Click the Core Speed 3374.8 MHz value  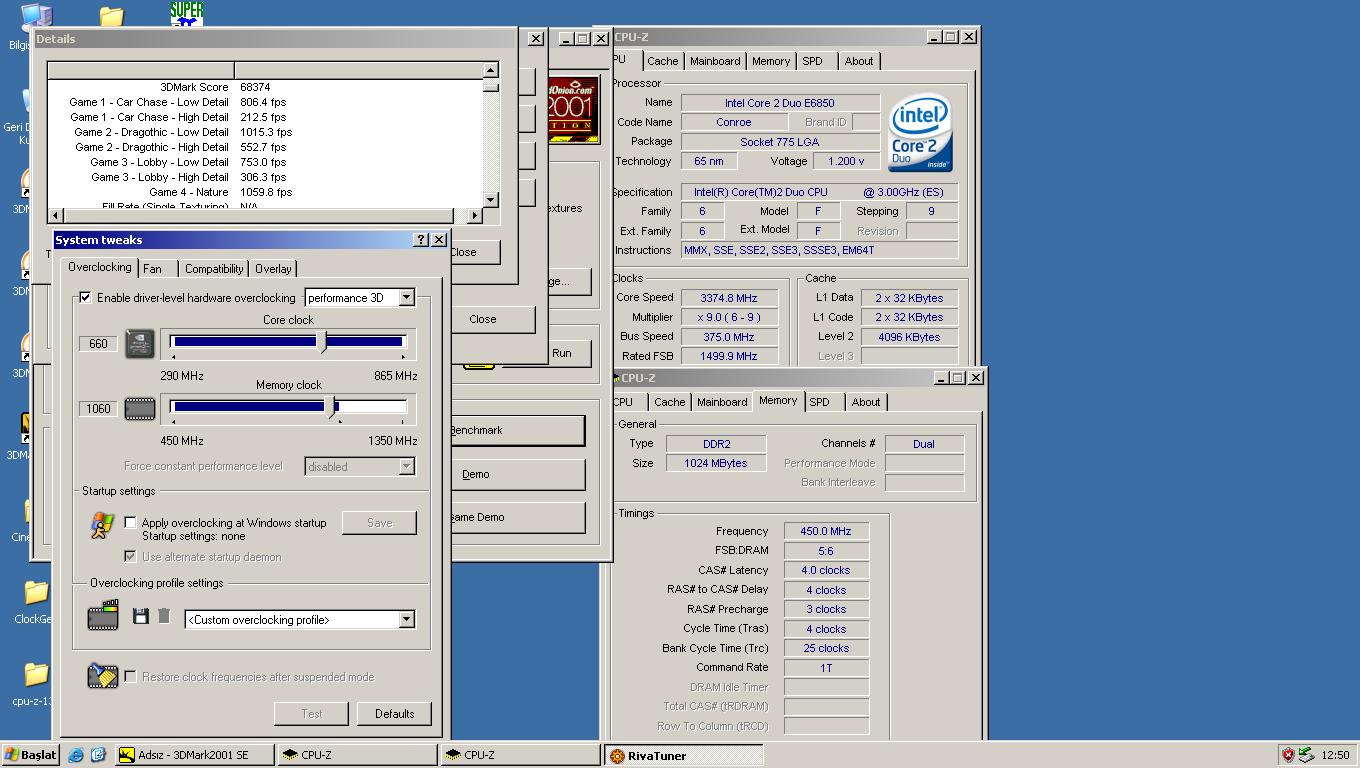[x=729, y=297]
